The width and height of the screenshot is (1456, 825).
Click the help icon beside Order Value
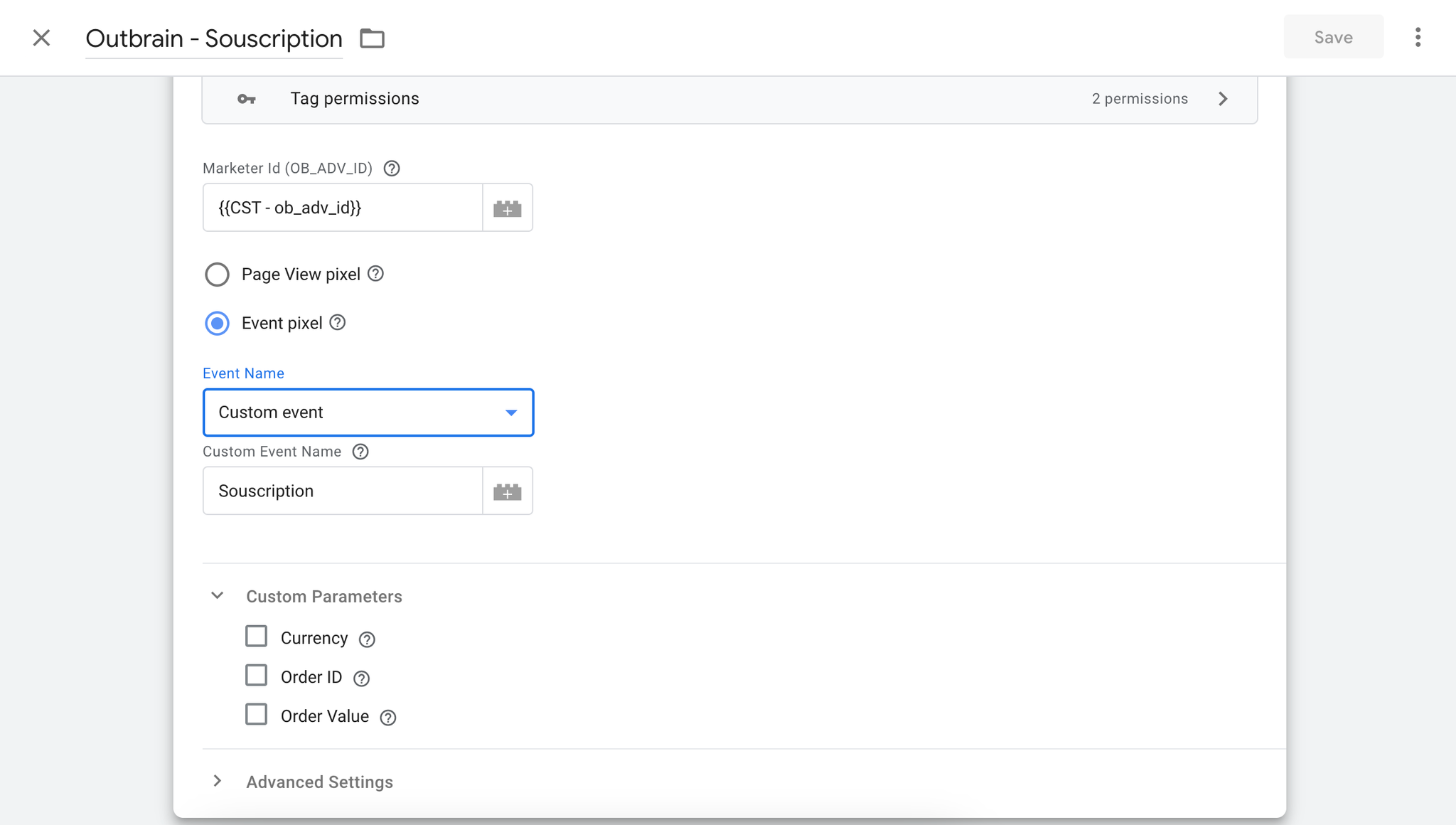(387, 718)
